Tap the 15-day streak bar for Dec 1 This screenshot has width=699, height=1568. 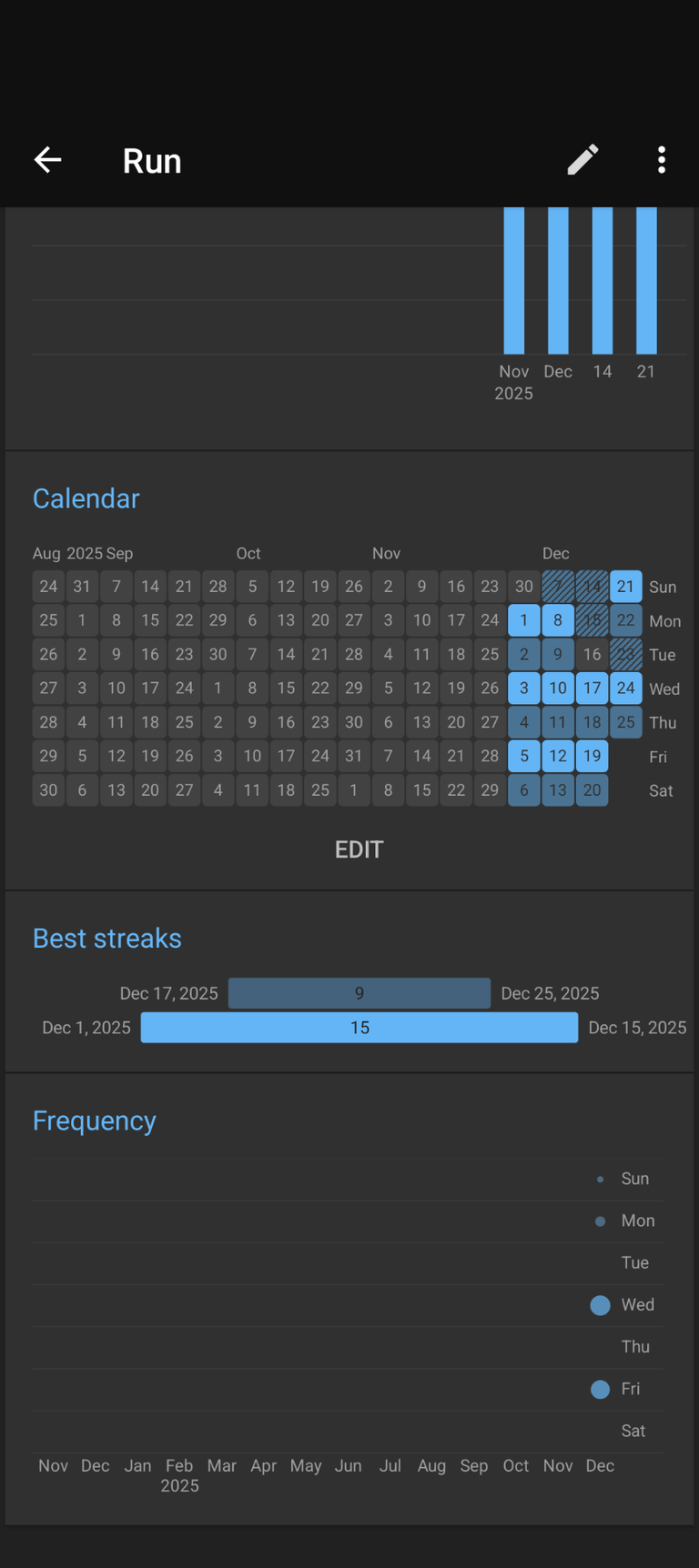[x=360, y=1028]
